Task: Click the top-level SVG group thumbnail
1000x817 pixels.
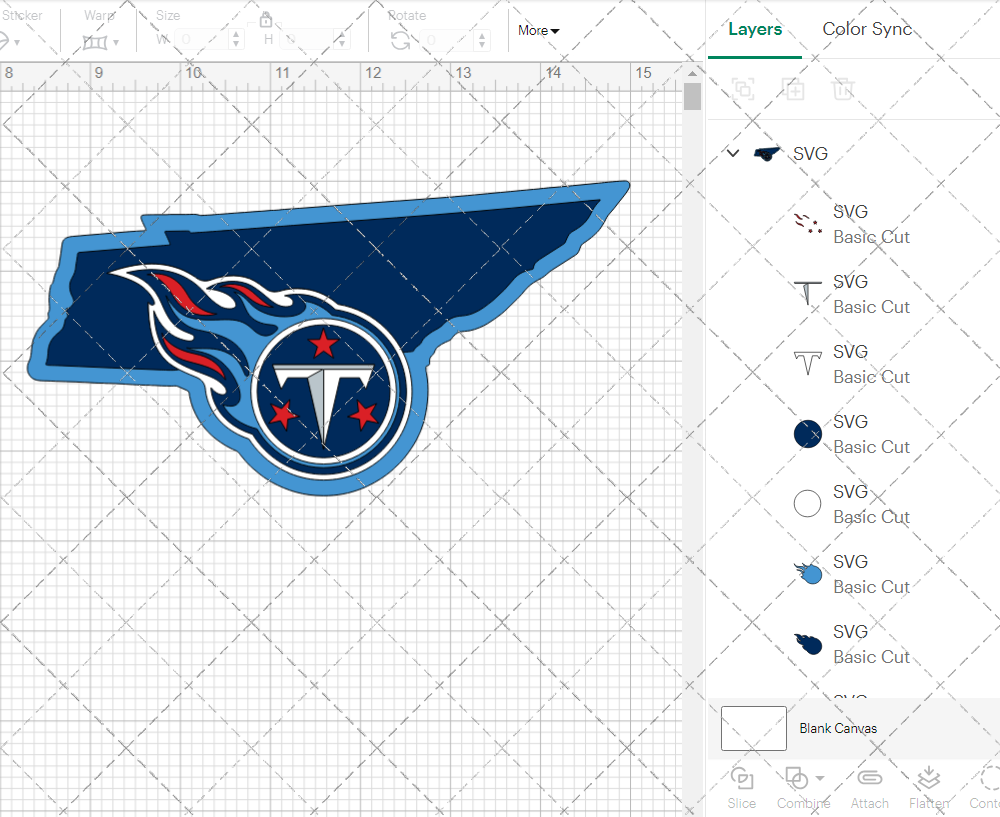Action: 766,154
